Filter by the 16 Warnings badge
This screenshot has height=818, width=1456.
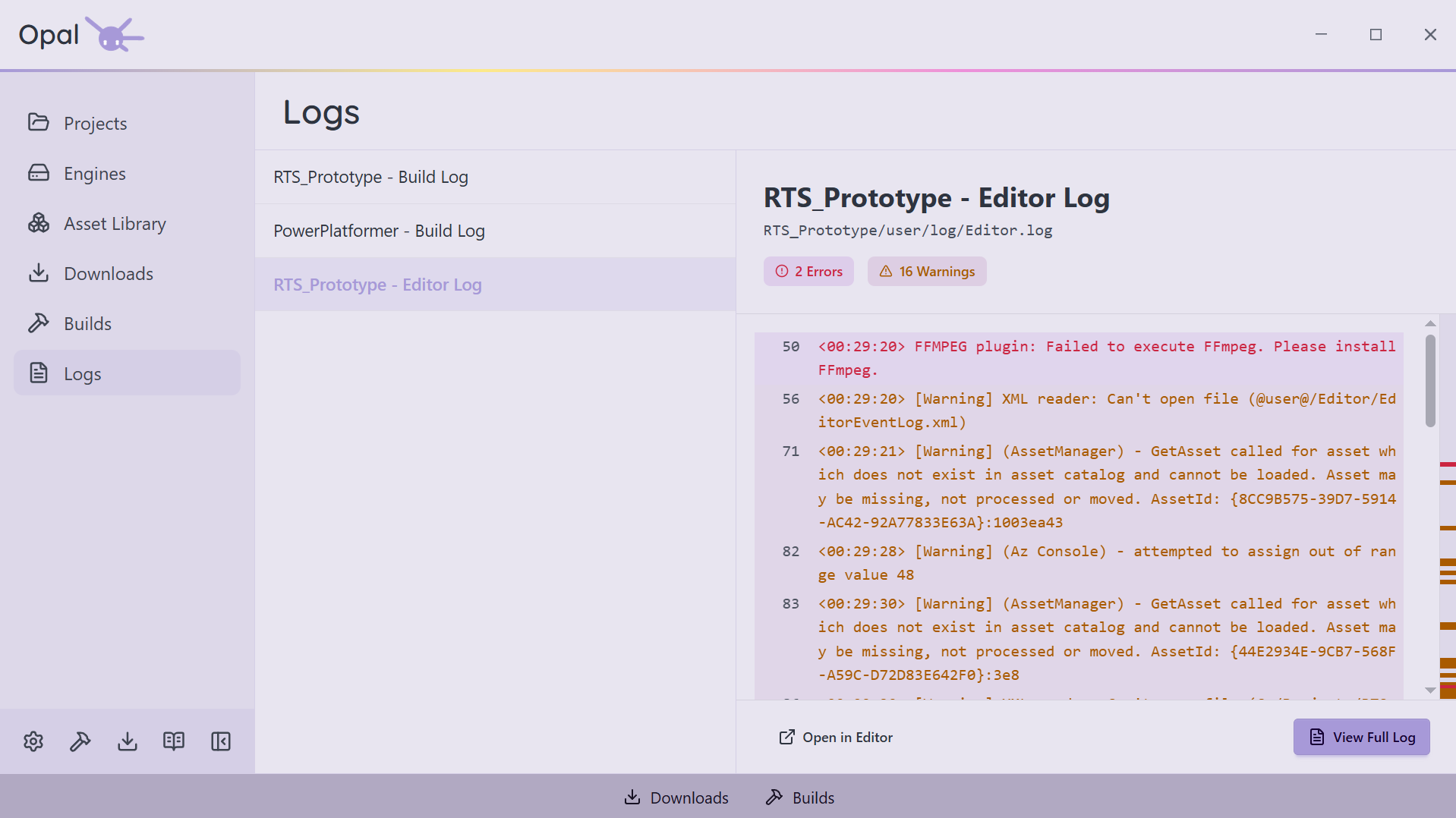(927, 272)
